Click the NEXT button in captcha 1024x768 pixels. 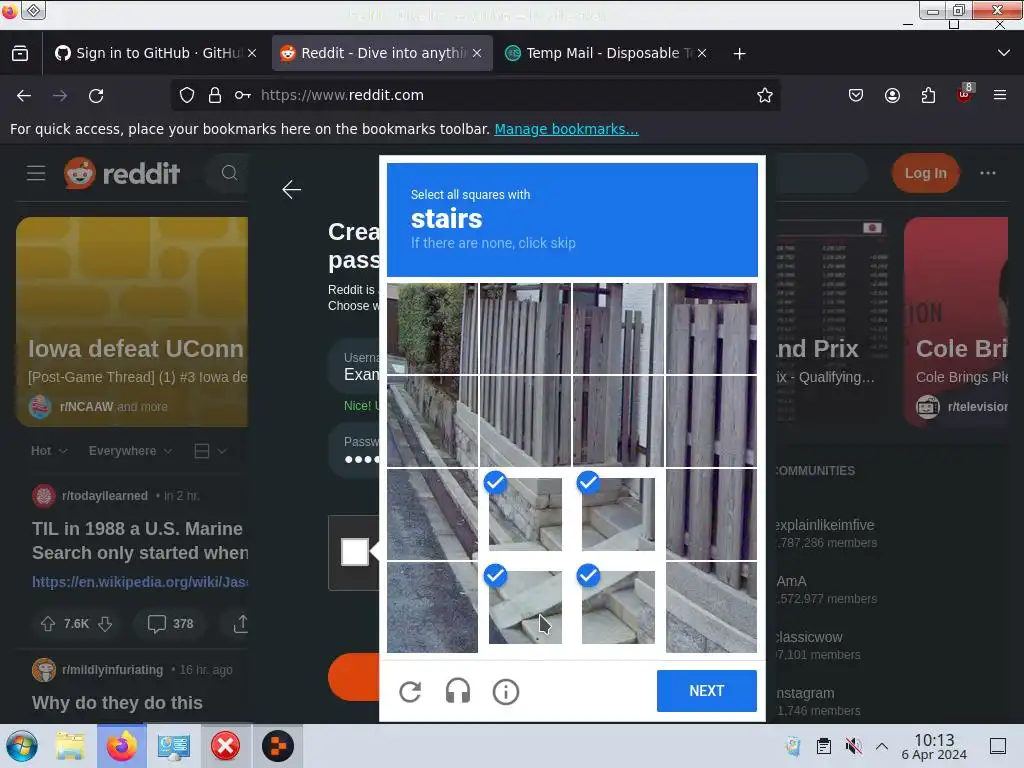click(707, 690)
